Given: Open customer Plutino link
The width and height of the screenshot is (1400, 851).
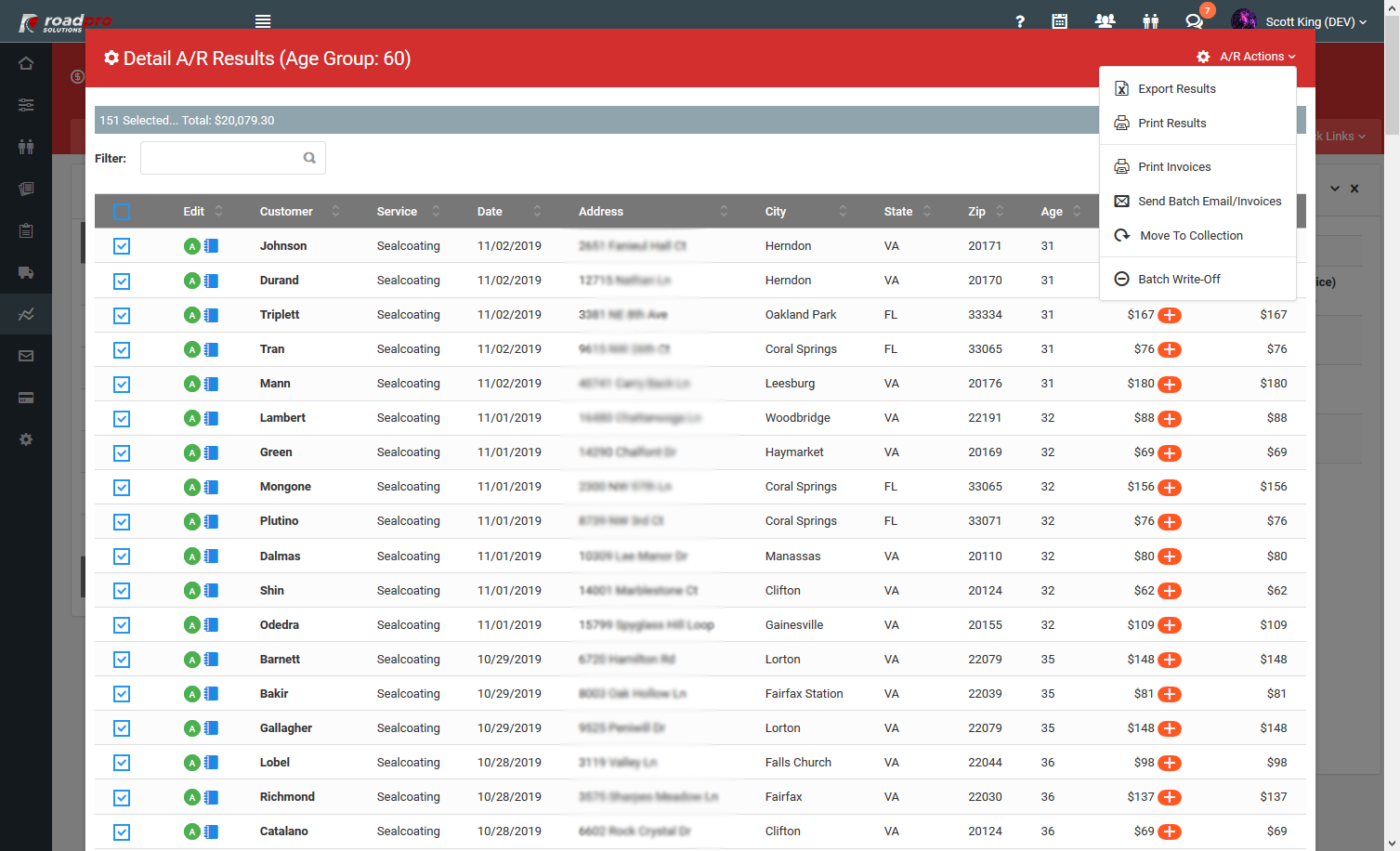Looking at the screenshot, I should 279,521.
